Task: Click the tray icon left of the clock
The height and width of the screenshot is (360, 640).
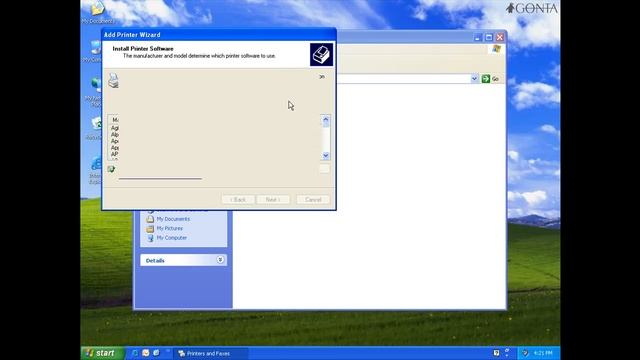Action: coord(525,353)
